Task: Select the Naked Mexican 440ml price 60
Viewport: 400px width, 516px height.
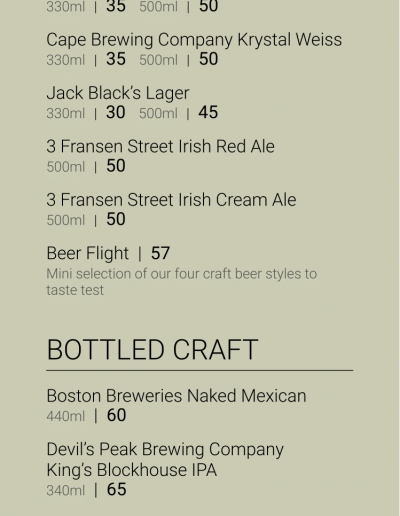Action: pyautogui.click(x=116, y=415)
